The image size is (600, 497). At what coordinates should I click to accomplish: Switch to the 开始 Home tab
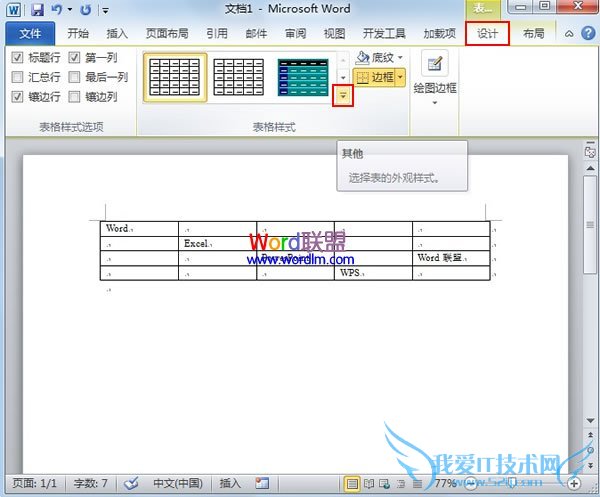[78, 34]
